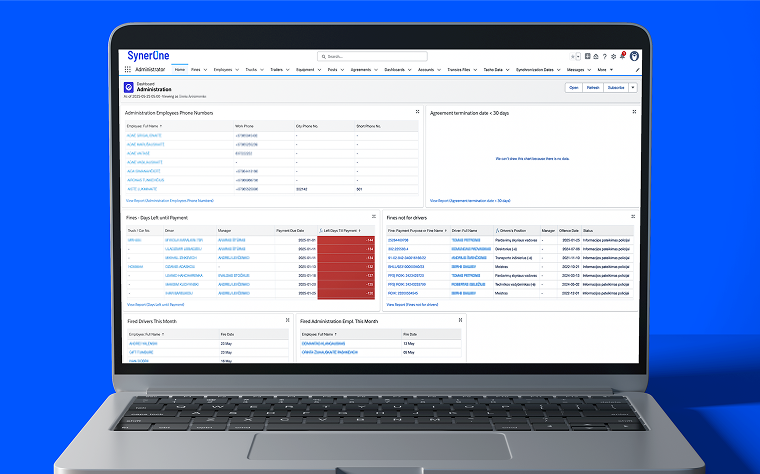Open View Report for Agreement termination date

[470, 201]
